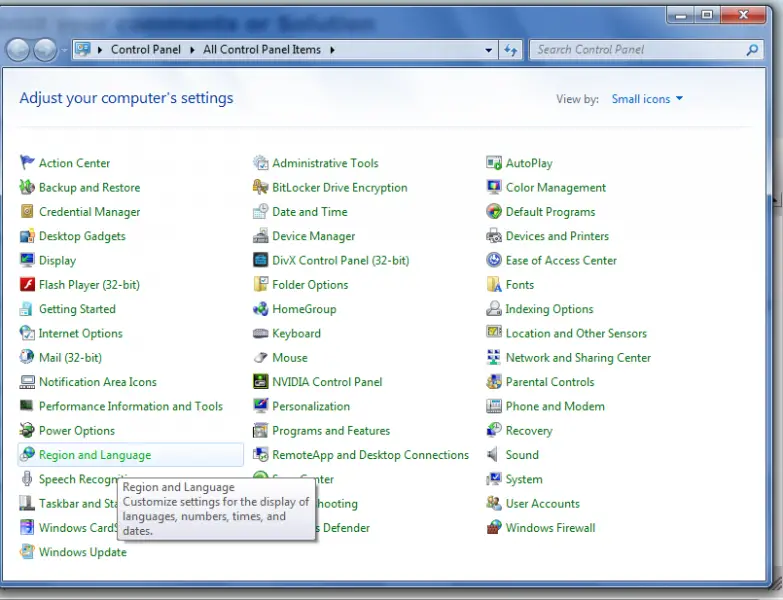
Task: Click the search magnifier icon
Action: pyautogui.click(x=753, y=50)
